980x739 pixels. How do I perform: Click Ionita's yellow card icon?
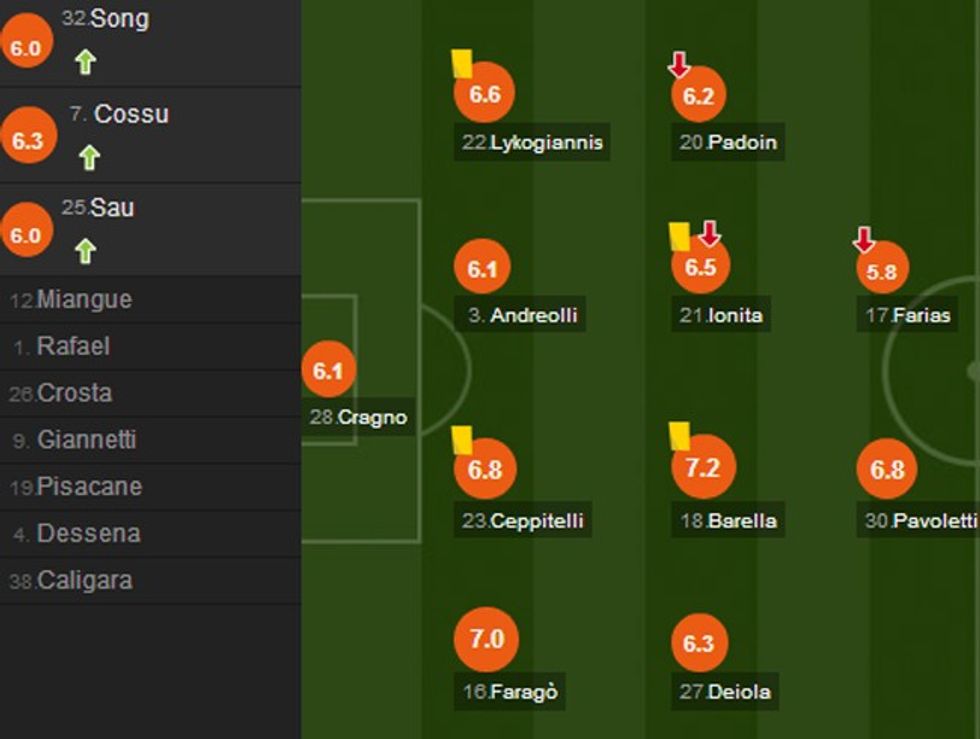(680, 236)
